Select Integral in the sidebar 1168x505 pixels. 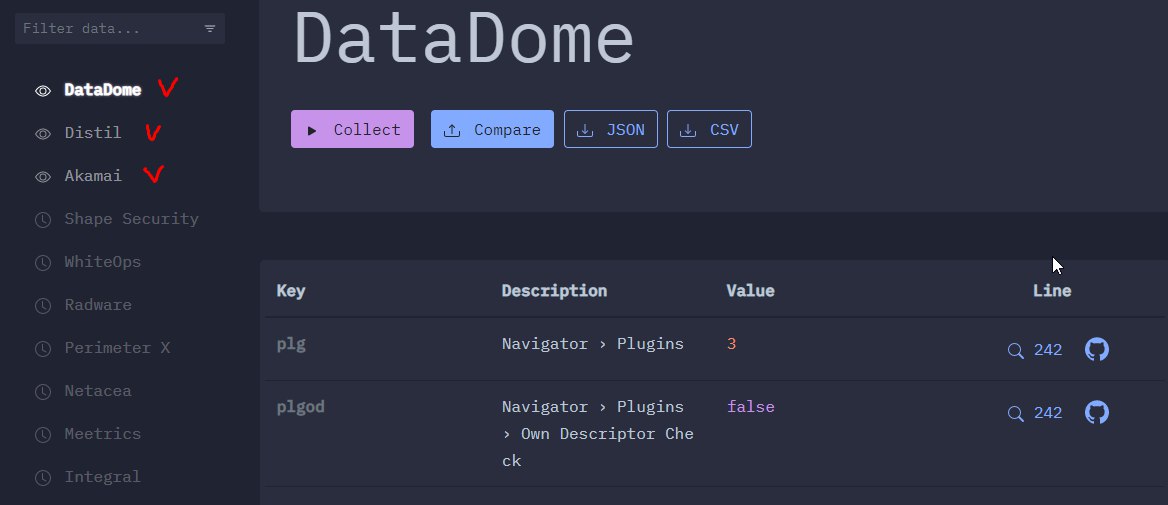coord(103,477)
